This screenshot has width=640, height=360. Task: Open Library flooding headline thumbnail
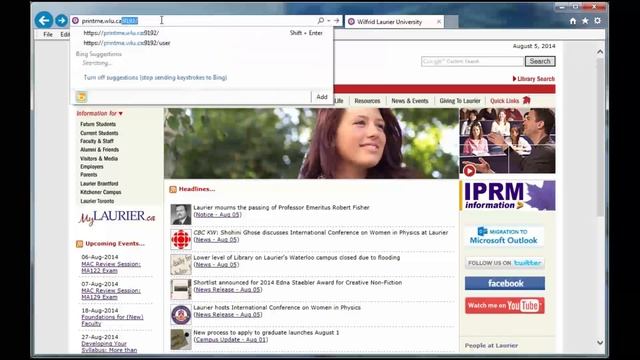coord(181,264)
